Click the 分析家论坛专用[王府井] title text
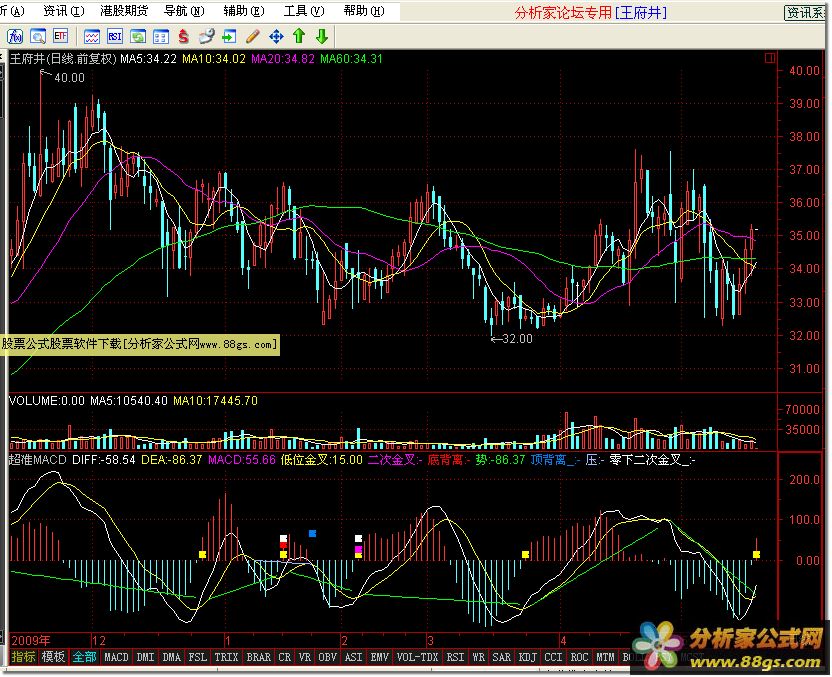This screenshot has width=832, height=677. (x=591, y=12)
